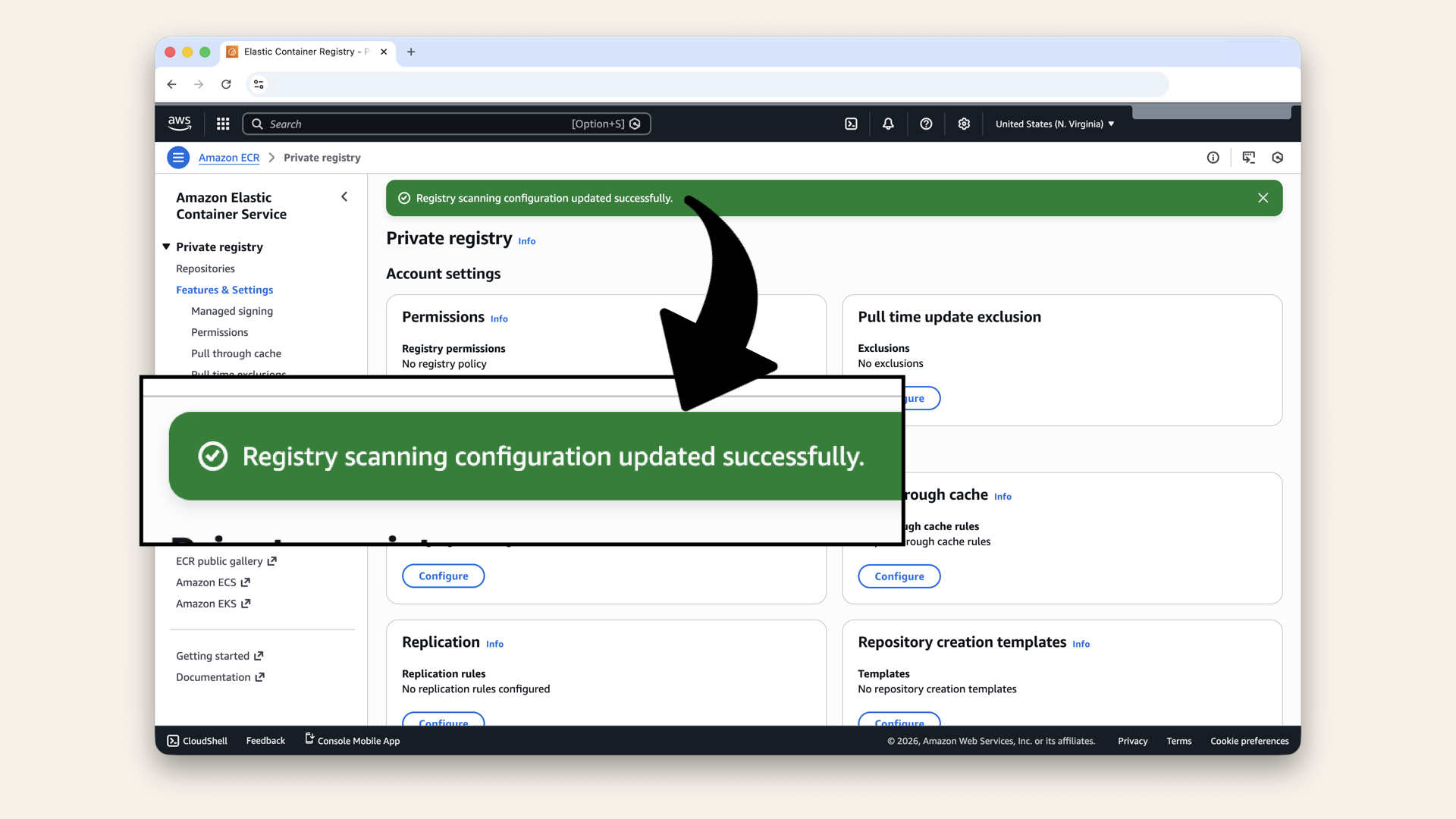Click the Info circle icon near the breadcrumb
1456x819 pixels.
click(1213, 157)
